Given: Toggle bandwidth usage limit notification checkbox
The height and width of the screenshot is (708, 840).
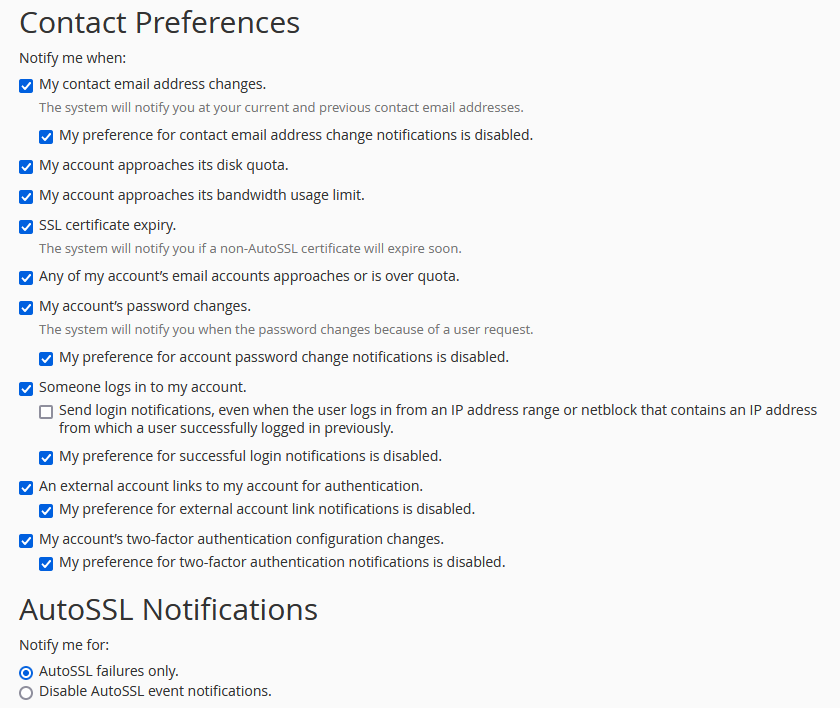Looking at the screenshot, I should [26, 197].
